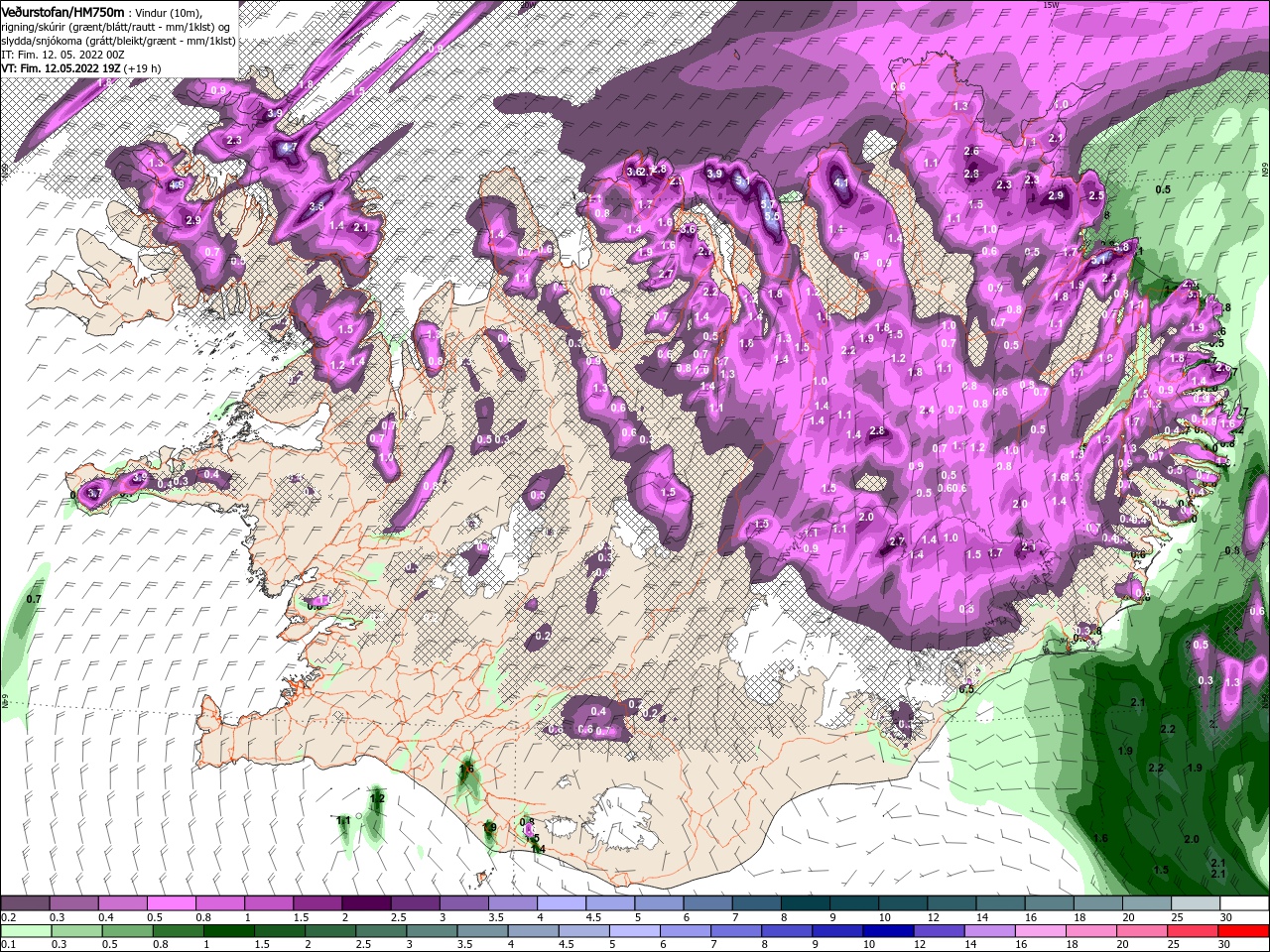Click the initial time line IT: Fim. 12. 05. 2022 00Z

click(62, 55)
